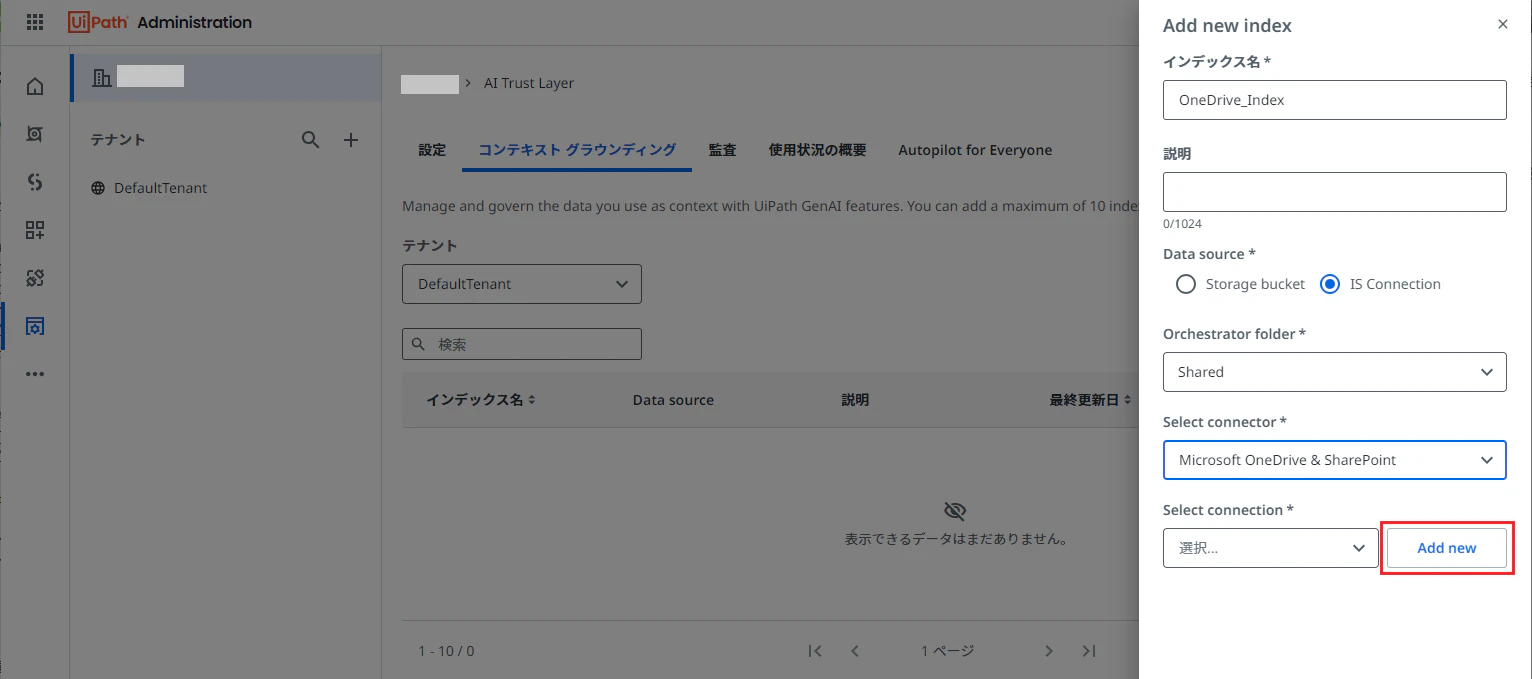1532x679 pixels.
Task: Open the Orchestrator folder dropdown
Action: (x=1335, y=372)
